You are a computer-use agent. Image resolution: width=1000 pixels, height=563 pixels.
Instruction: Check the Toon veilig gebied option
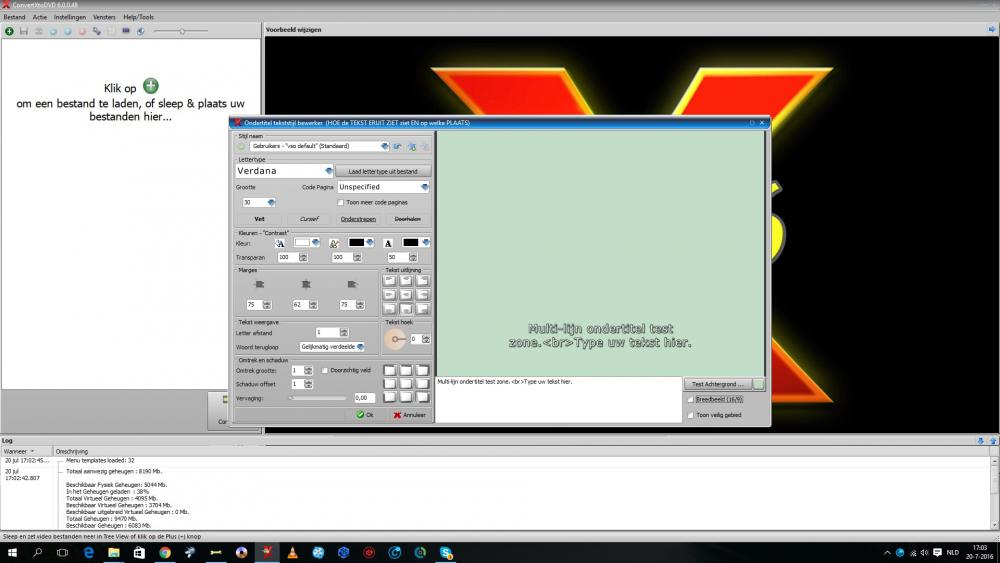(x=690, y=414)
